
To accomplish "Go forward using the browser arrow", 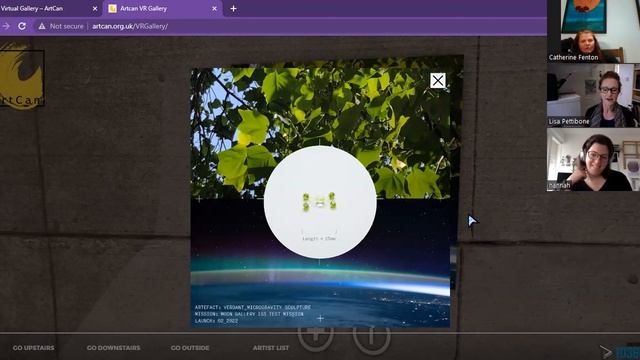I will [x=6, y=26].
